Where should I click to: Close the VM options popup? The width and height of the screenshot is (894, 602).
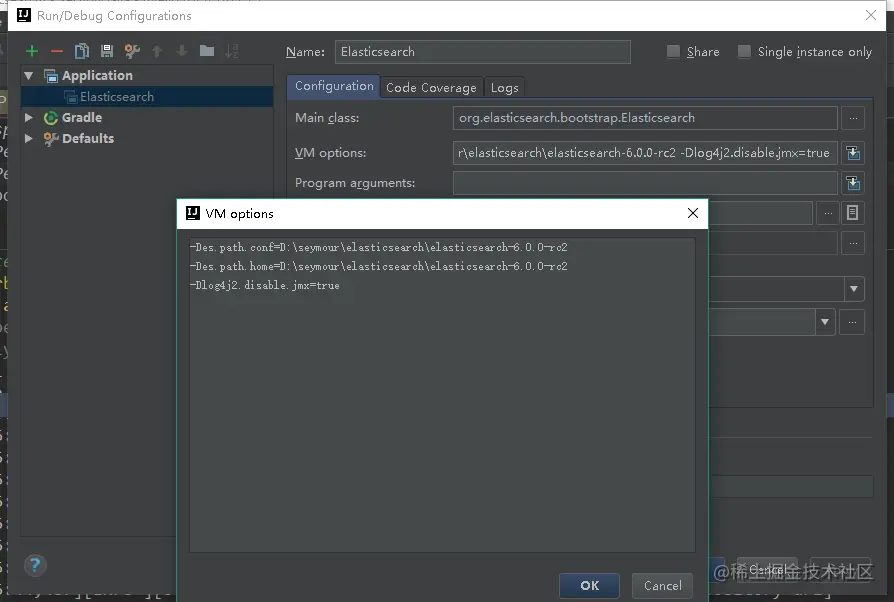tap(693, 213)
